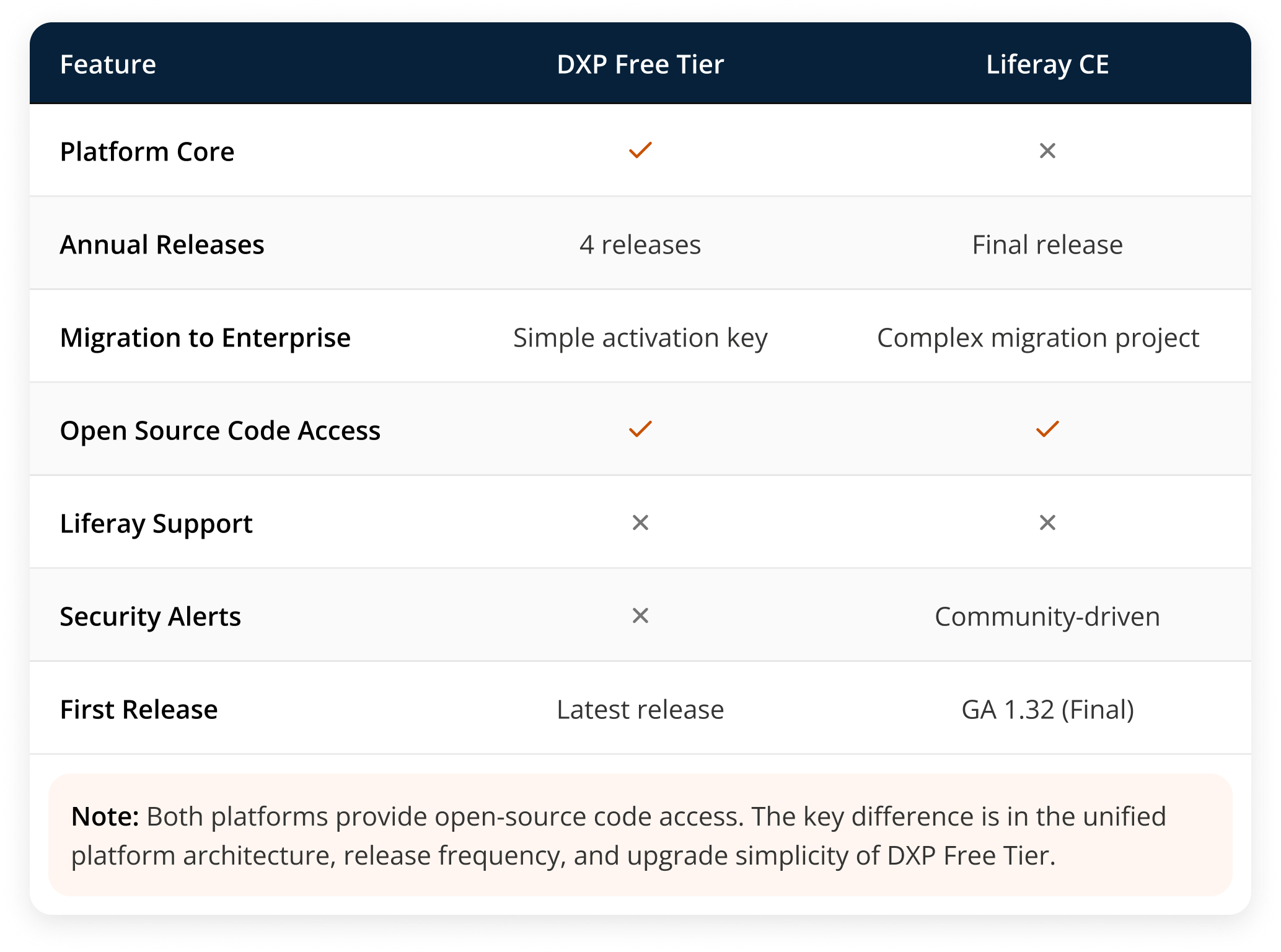The height and width of the screenshot is (952, 1281).
Task: Click the 'Community-driven' cell
Action: [1047, 617]
